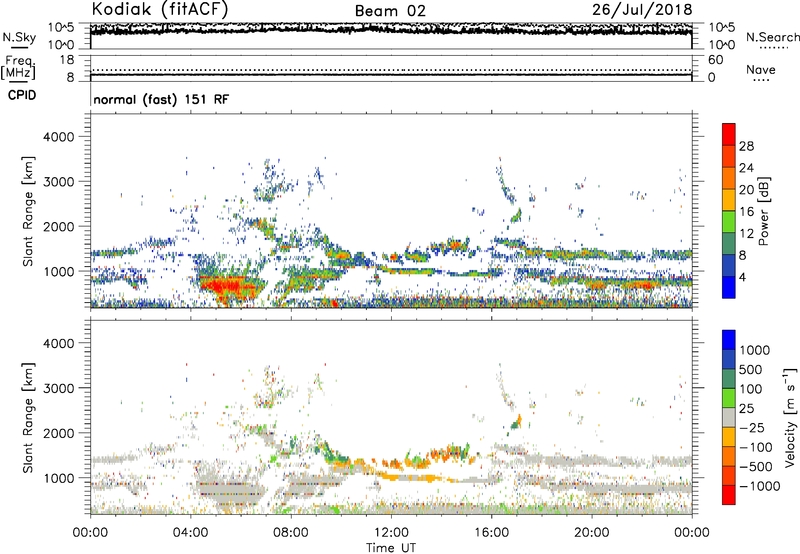Click the 'N.Search' label
The height and width of the screenshot is (554, 800).
773,37
